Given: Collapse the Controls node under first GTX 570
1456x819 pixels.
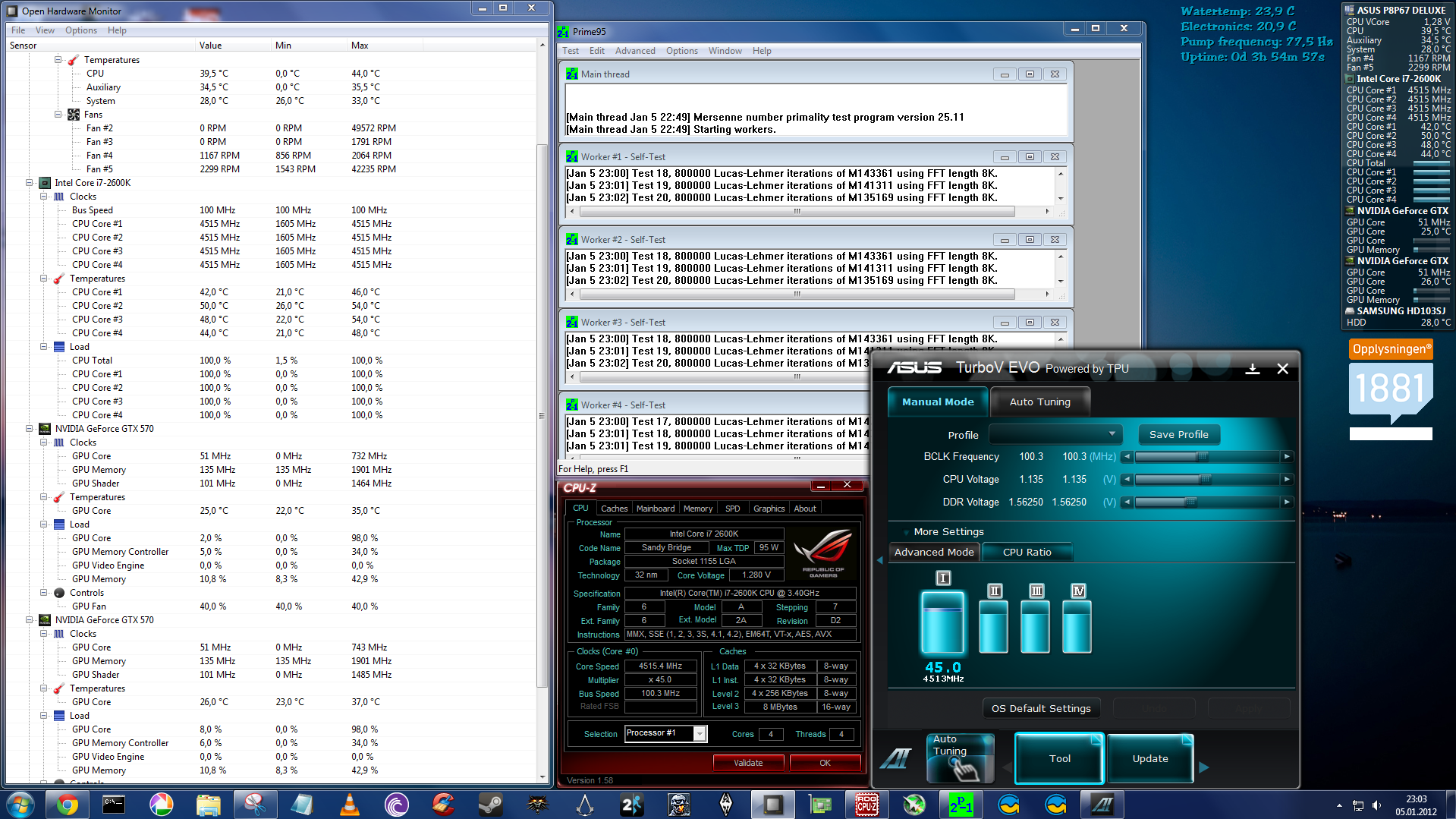Looking at the screenshot, I should 44,592.
